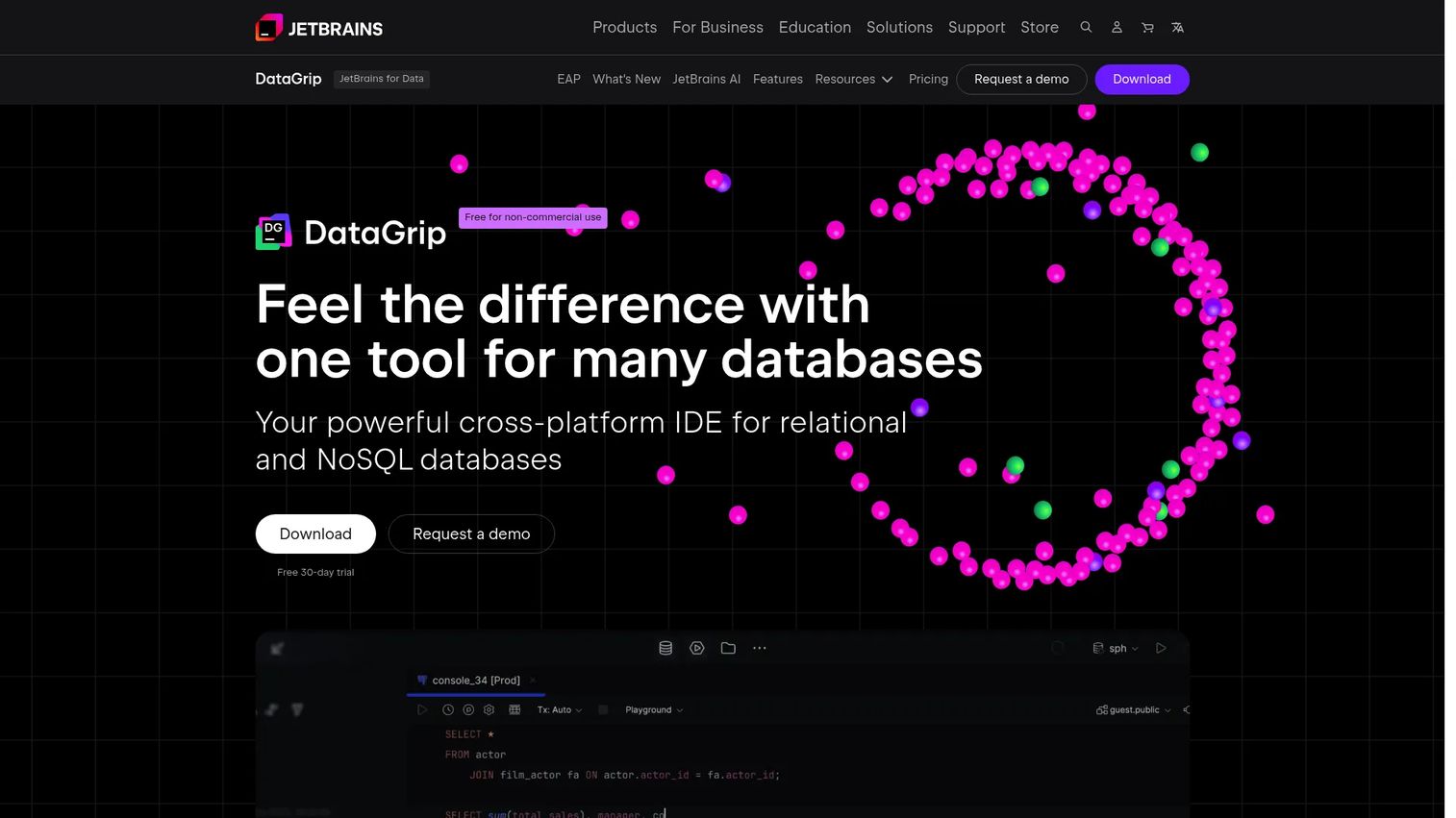Screen dimensions: 1456x818
Task: Open the Support menu
Action: [x=976, y=27]
